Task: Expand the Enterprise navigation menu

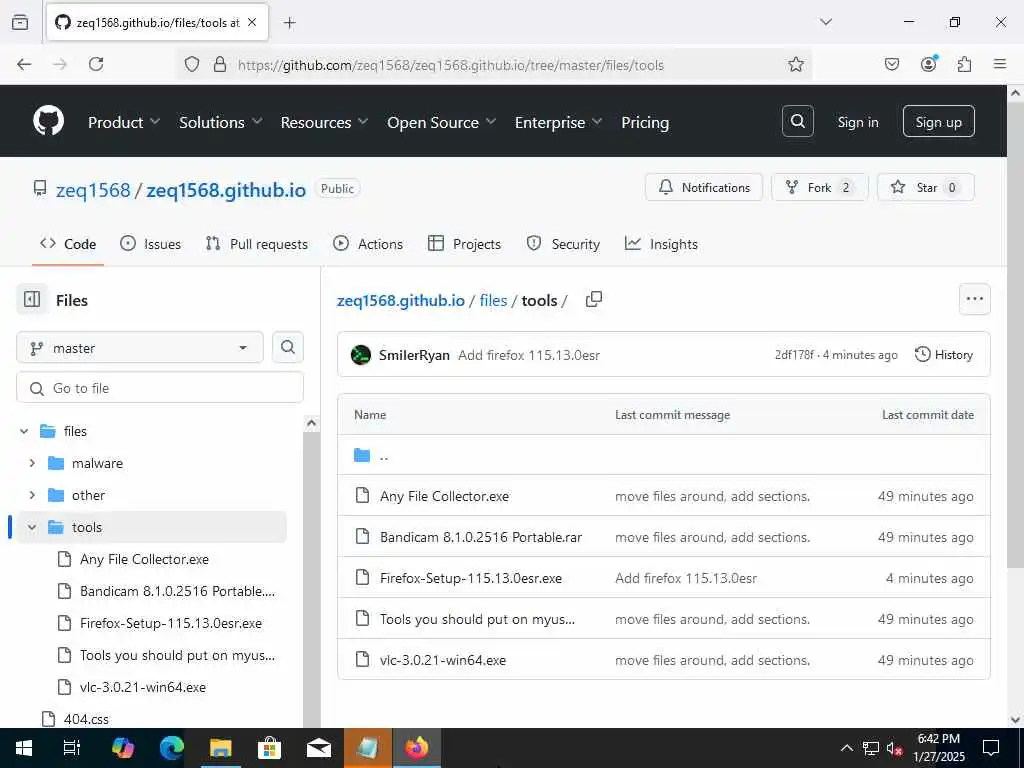Action: pos(558,122)
